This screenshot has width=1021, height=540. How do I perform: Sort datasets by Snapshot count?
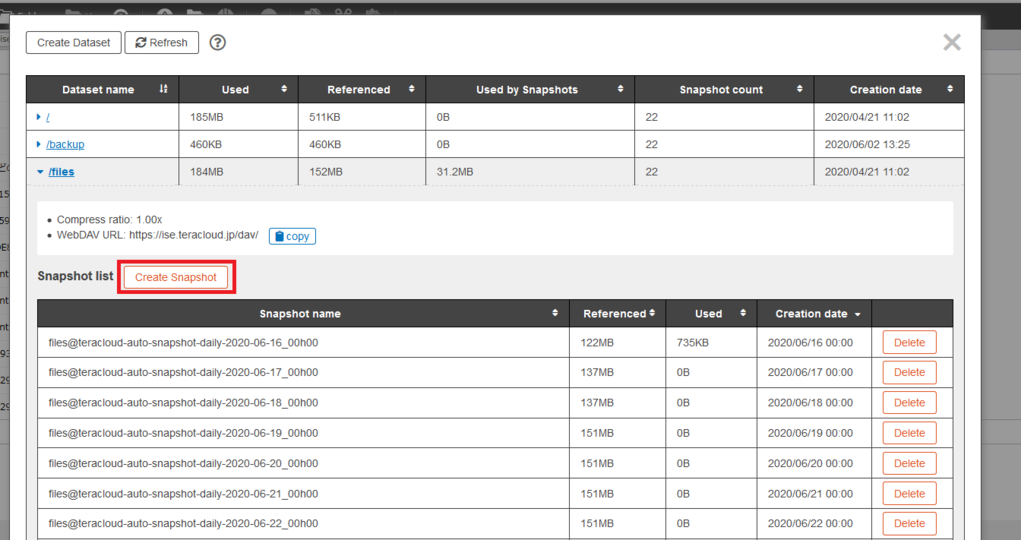723,90
